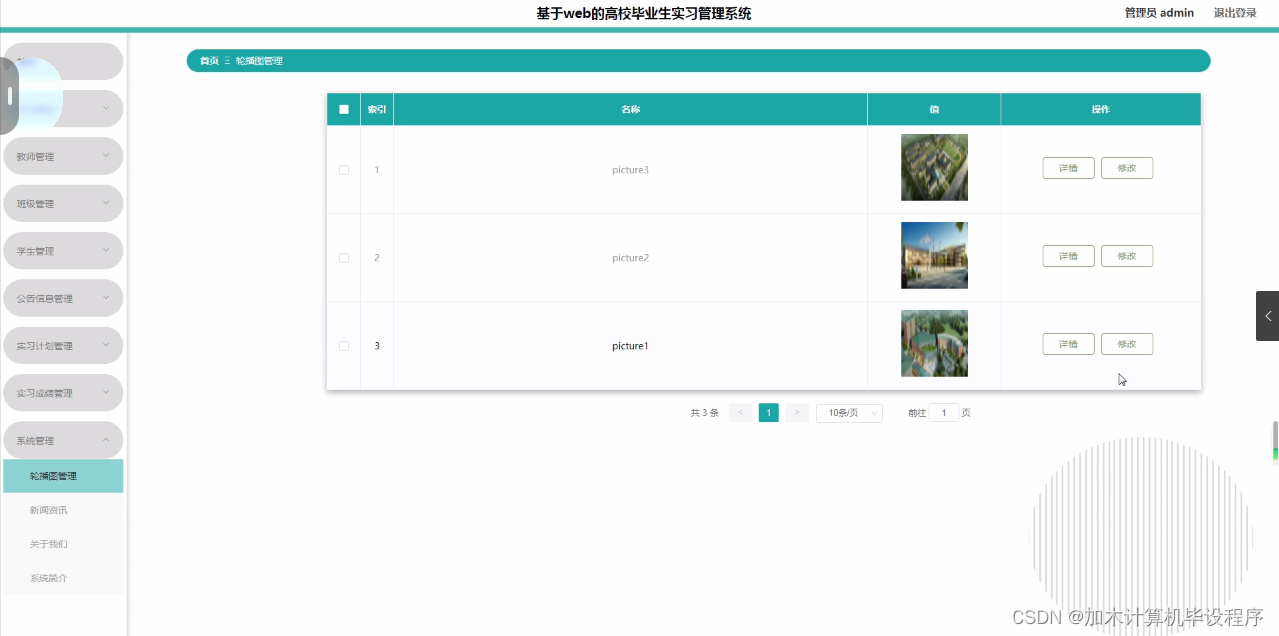Click page 1 button in pagination
1279x636 pixels.
point(768,412)
